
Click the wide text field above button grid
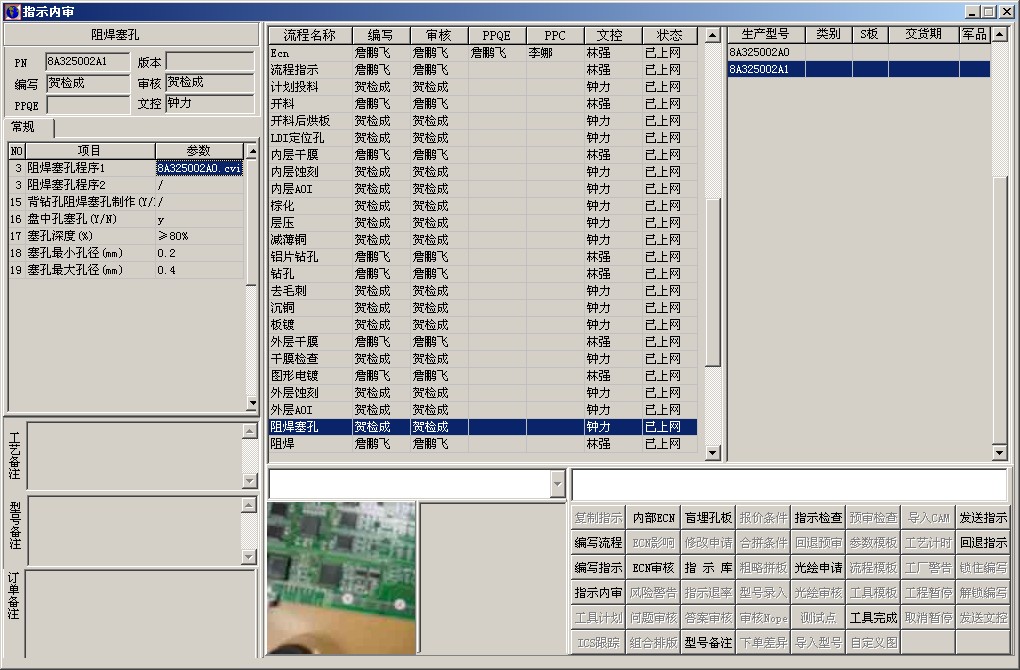(790, 484)
